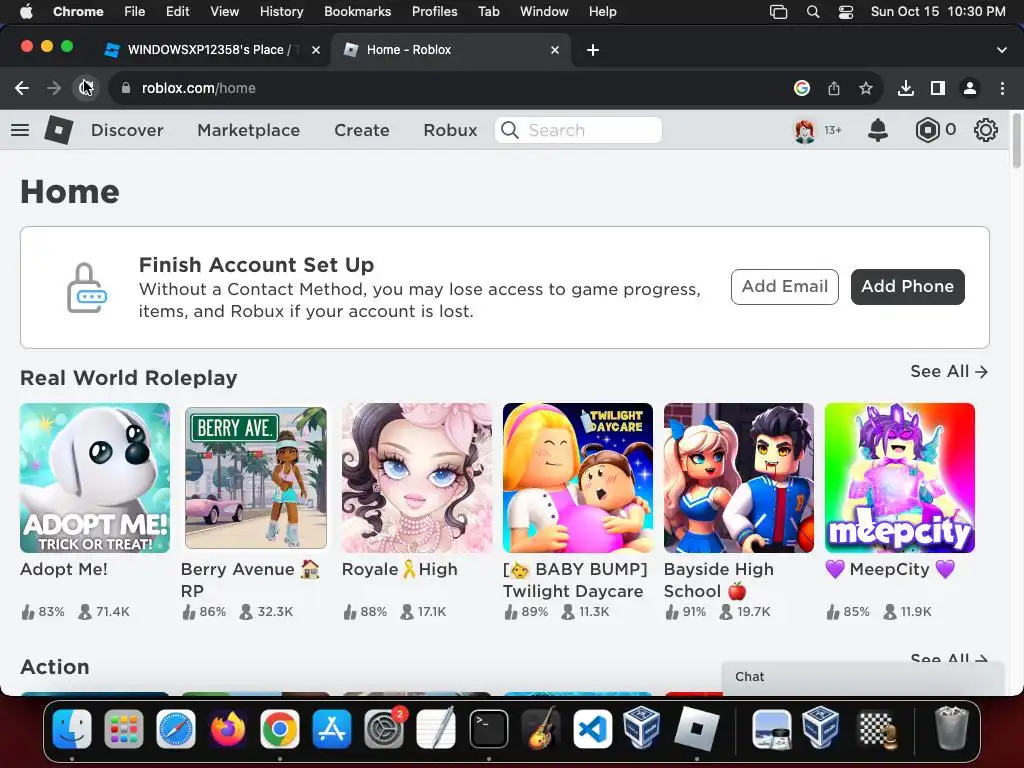
Task: Close the WINDOWSXP12358's Place tab
Action: pos(316,50)
